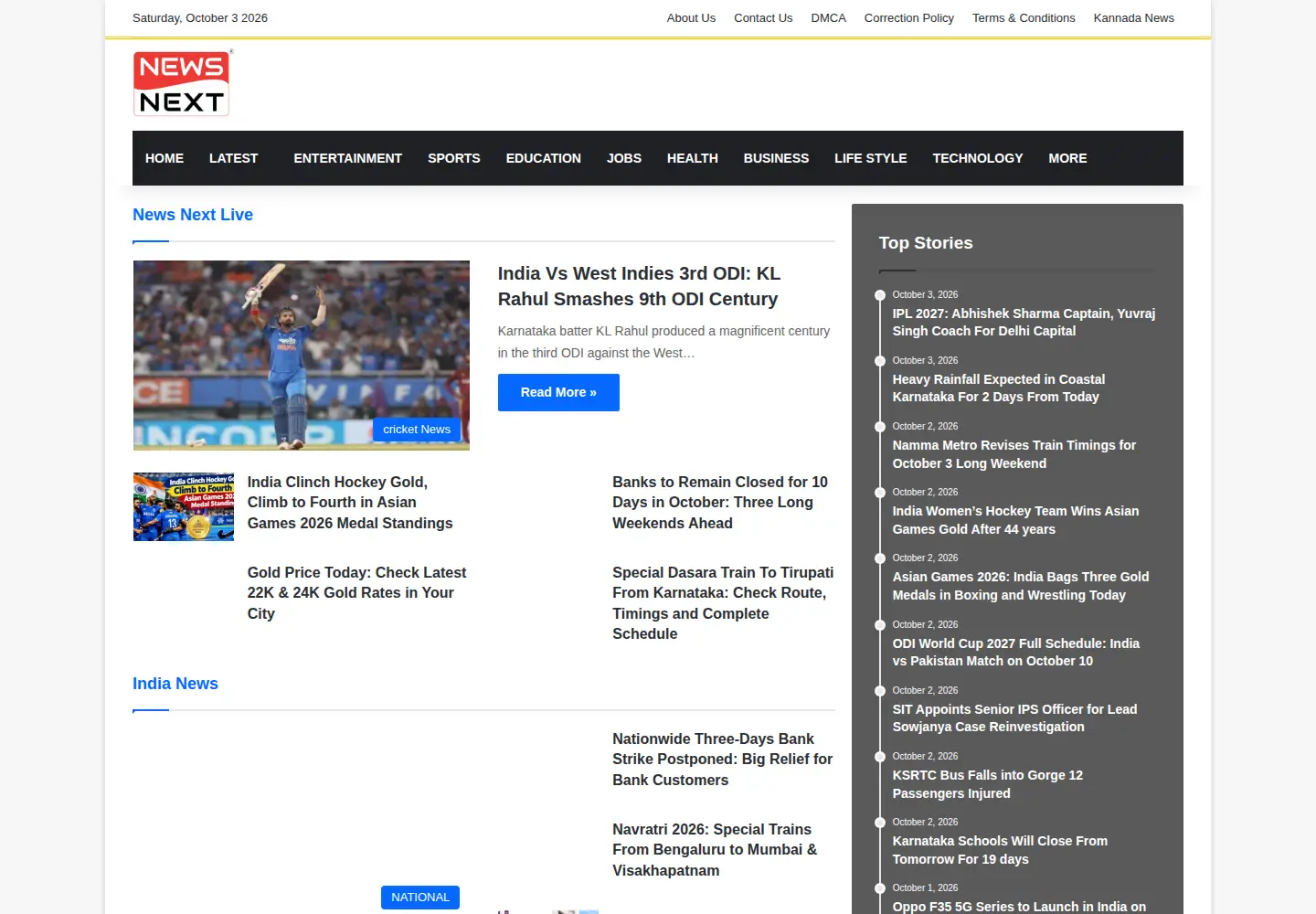Go to the TECHNOLOGY section
This screenshot has width=1316, height=914.
pos(977,158)
